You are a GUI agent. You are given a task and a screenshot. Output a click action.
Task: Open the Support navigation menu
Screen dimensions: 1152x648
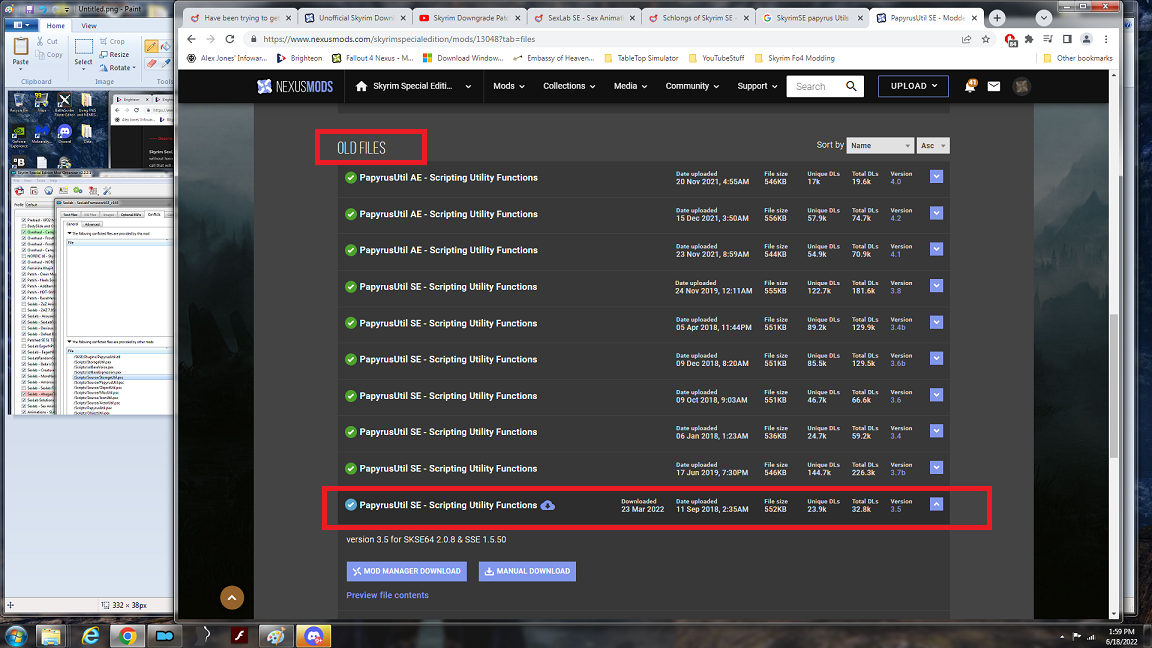point(757,86)
